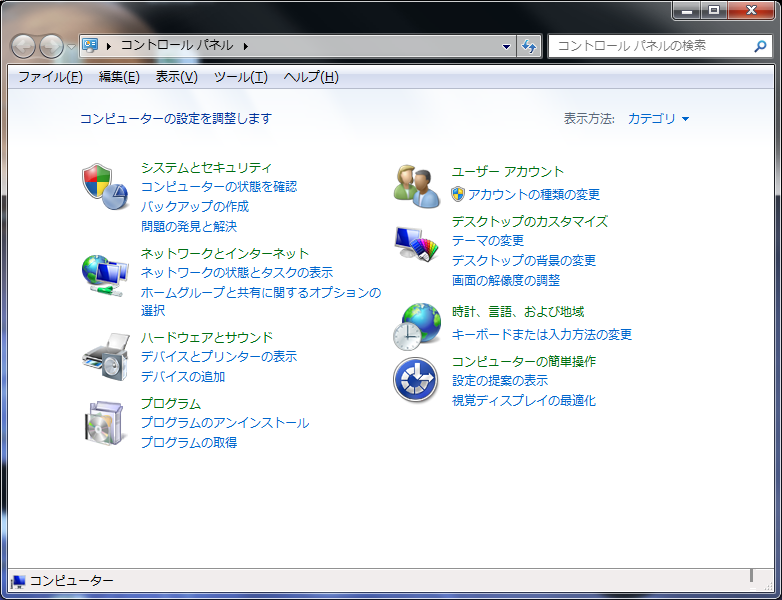This screenshot has height=600, width=782.
Task: Click the コントロール パネルの検索 search field
Action: [650, 46]
